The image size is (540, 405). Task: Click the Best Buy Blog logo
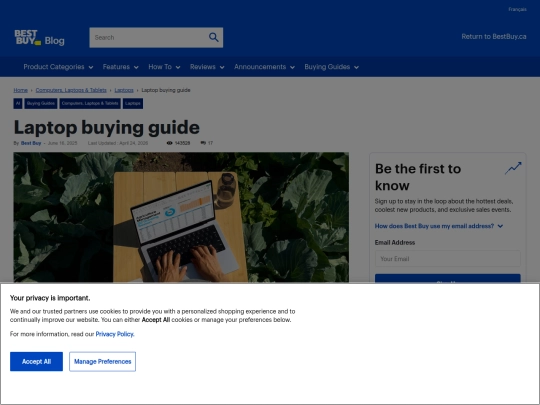[x=39, y=38]
